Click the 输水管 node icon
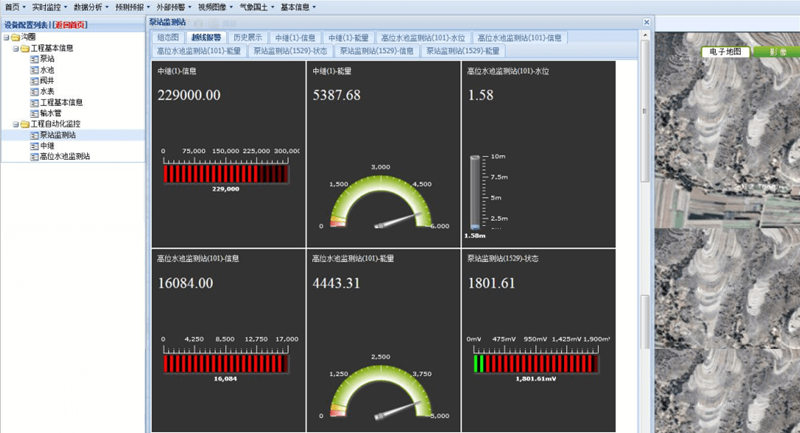800x433 pixels. point(35,113)
